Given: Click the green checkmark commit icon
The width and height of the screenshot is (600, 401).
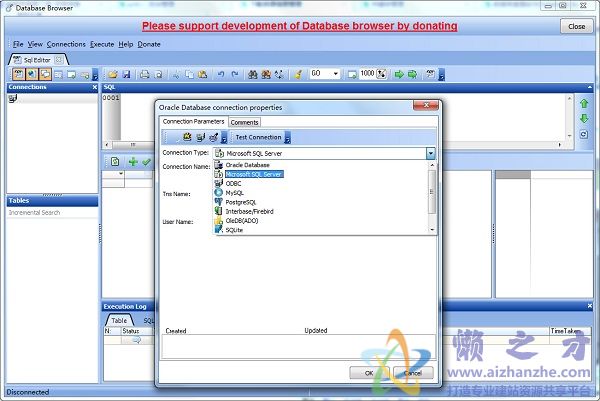Looking at the screenshot, I should click(x=146, y=162).
